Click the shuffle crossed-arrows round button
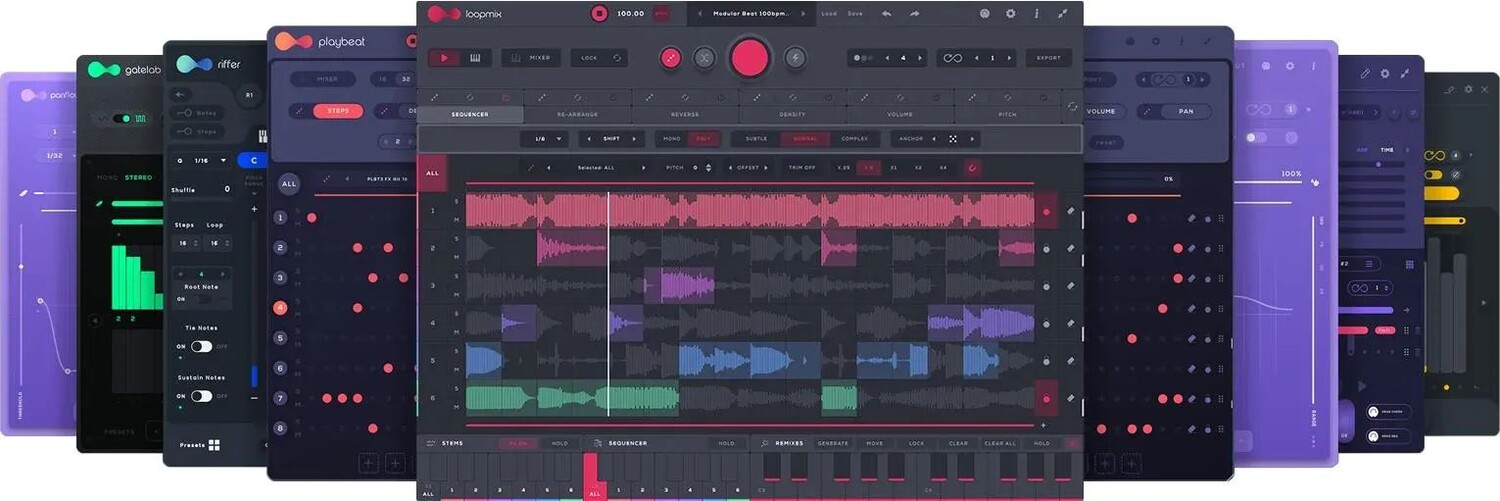1500x501 pixels. pos(704,58)
